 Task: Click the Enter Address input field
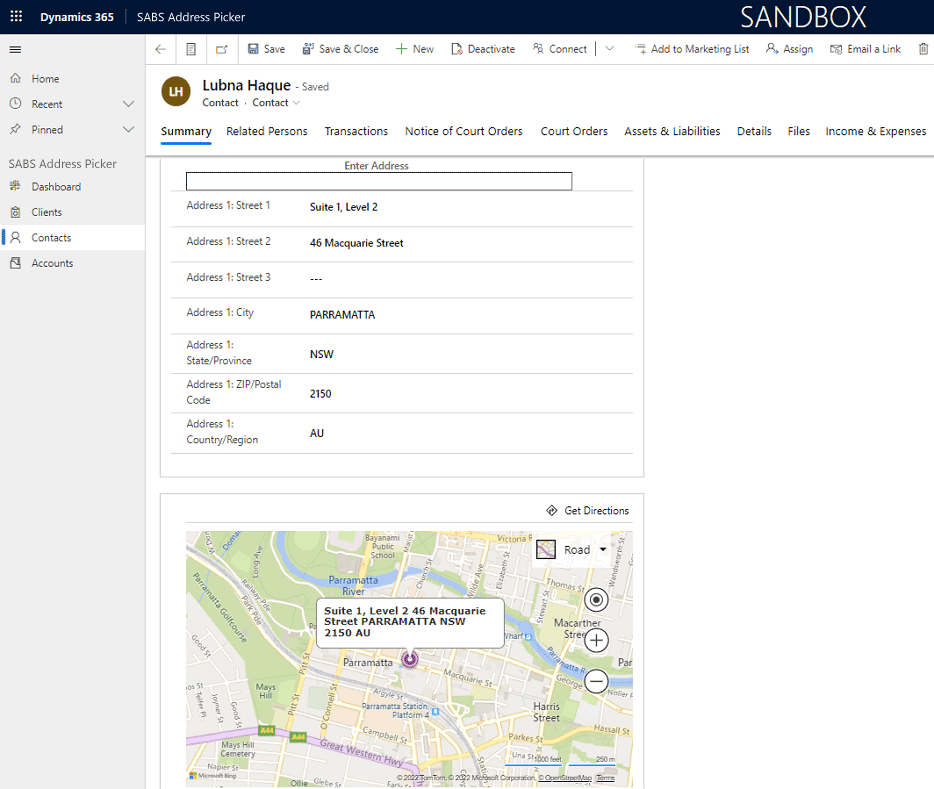[x=379, y=181]
